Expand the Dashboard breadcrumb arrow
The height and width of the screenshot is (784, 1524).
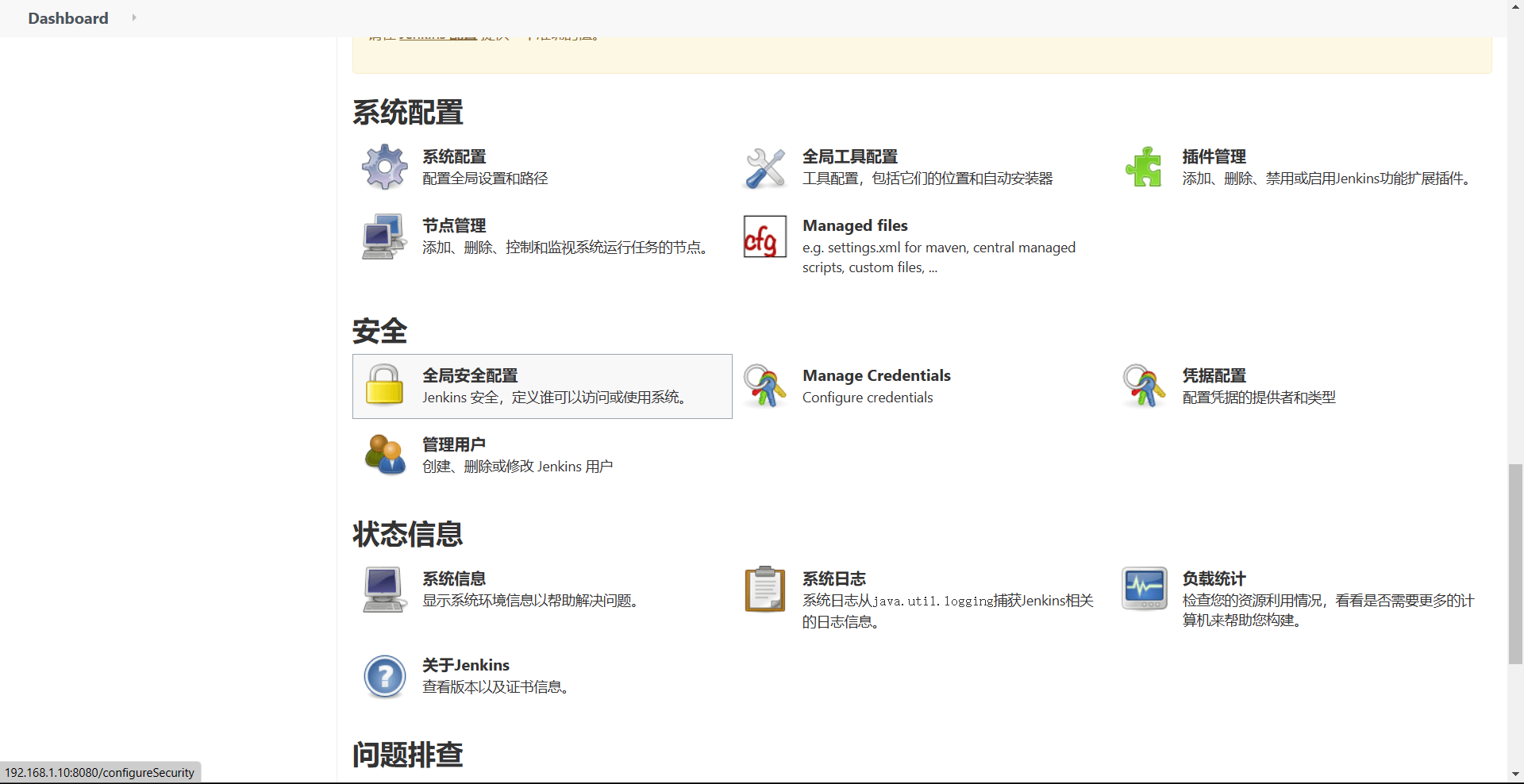[134, 17]
